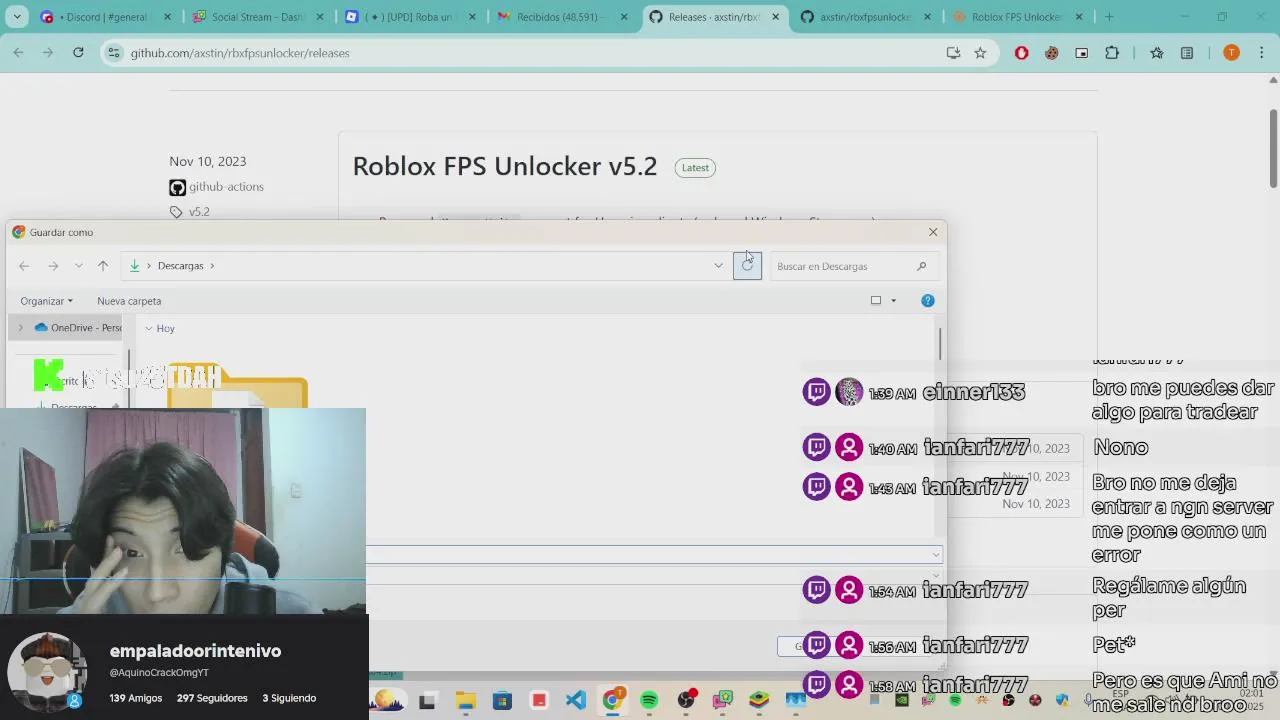
Task: Refresh the Descargas folder in the save dialog
Action: point(747,265)
